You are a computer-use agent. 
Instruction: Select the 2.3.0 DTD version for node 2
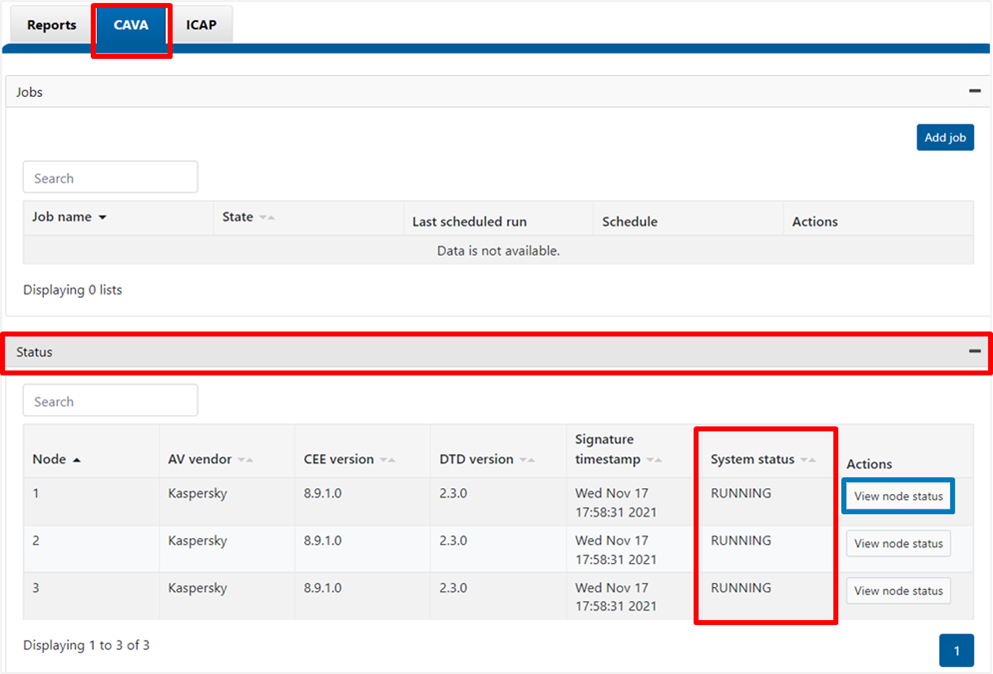[x=453, y=540]
